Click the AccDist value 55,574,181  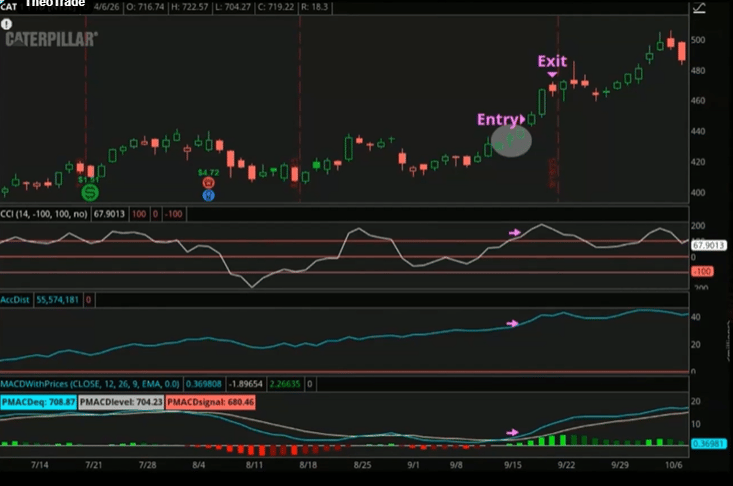tap(57, 300)
